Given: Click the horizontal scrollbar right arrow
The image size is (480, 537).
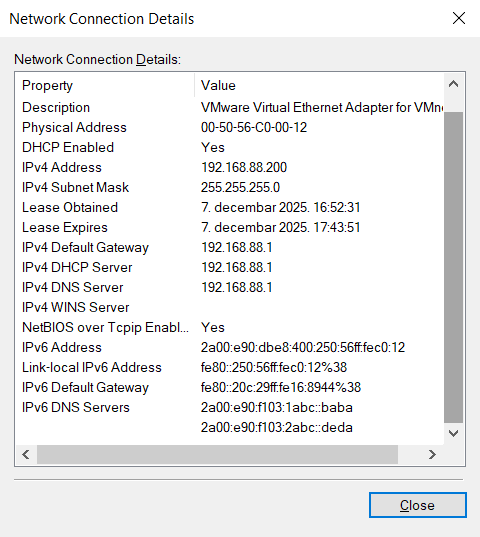Looking at the screenshot, I should 432,454.
